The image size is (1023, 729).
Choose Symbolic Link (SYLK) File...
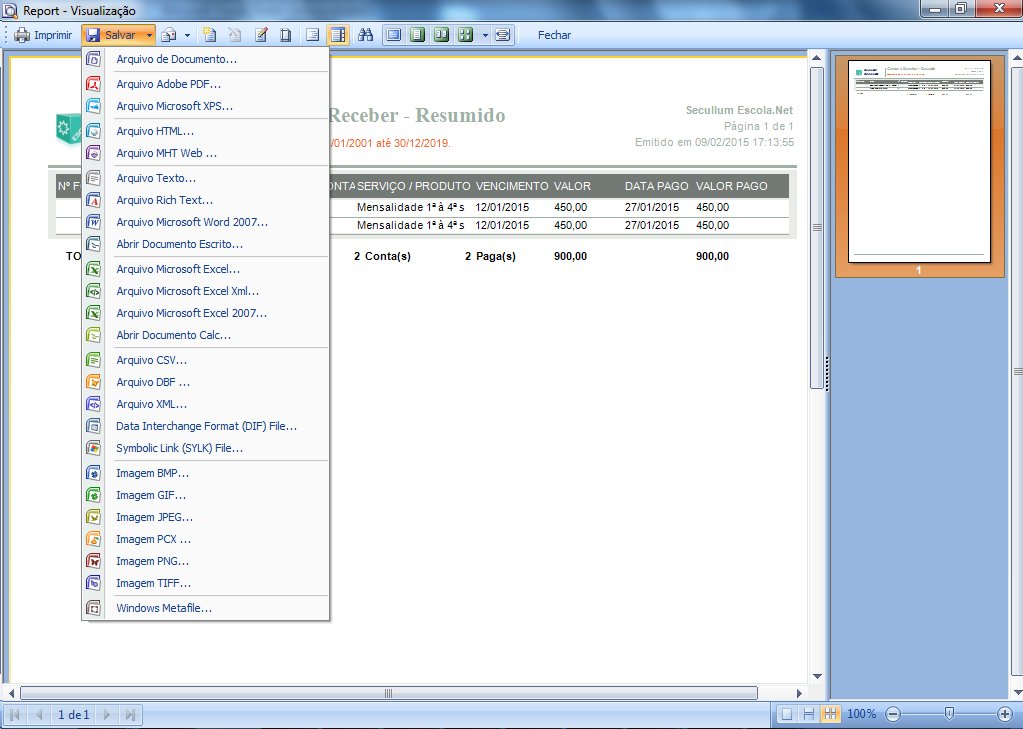click(206, 449)
